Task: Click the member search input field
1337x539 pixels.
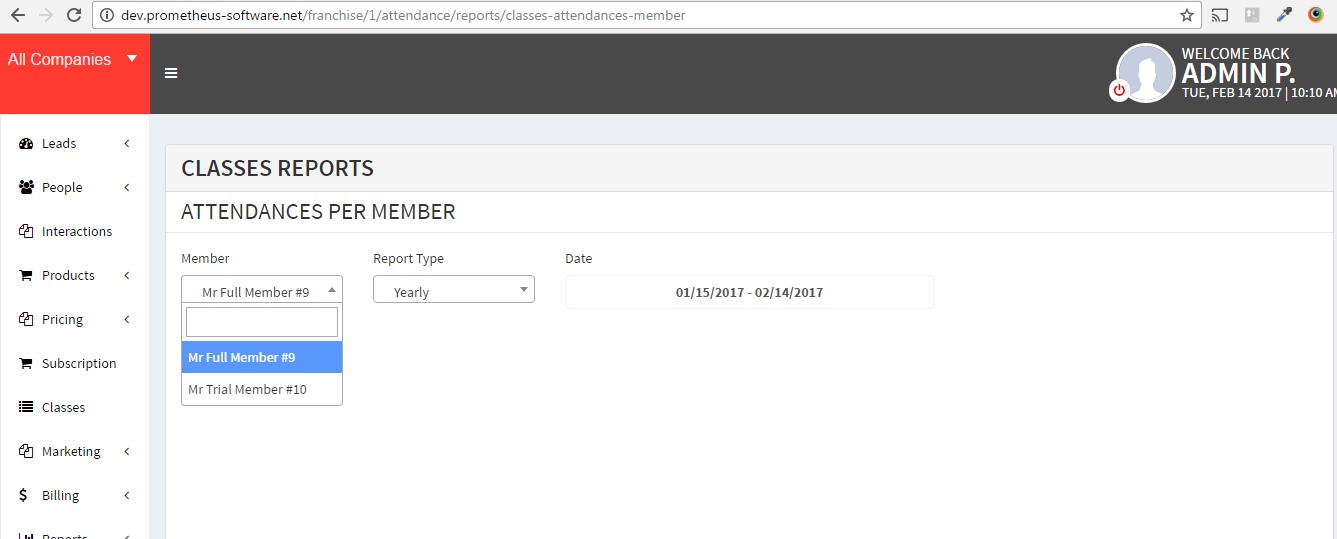Action: click(x=262, y=322)
